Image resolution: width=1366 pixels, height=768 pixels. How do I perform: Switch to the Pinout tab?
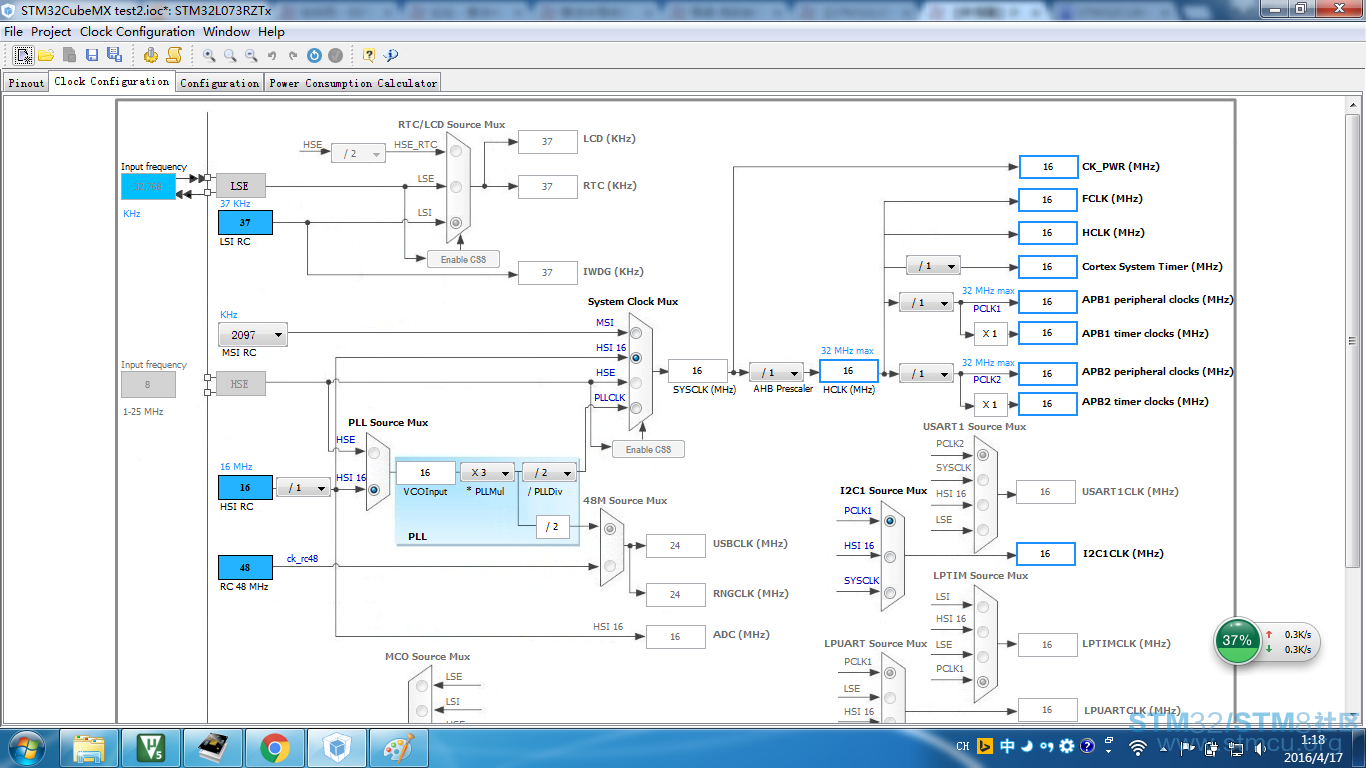pyautogui.click(x=26, y=83)
